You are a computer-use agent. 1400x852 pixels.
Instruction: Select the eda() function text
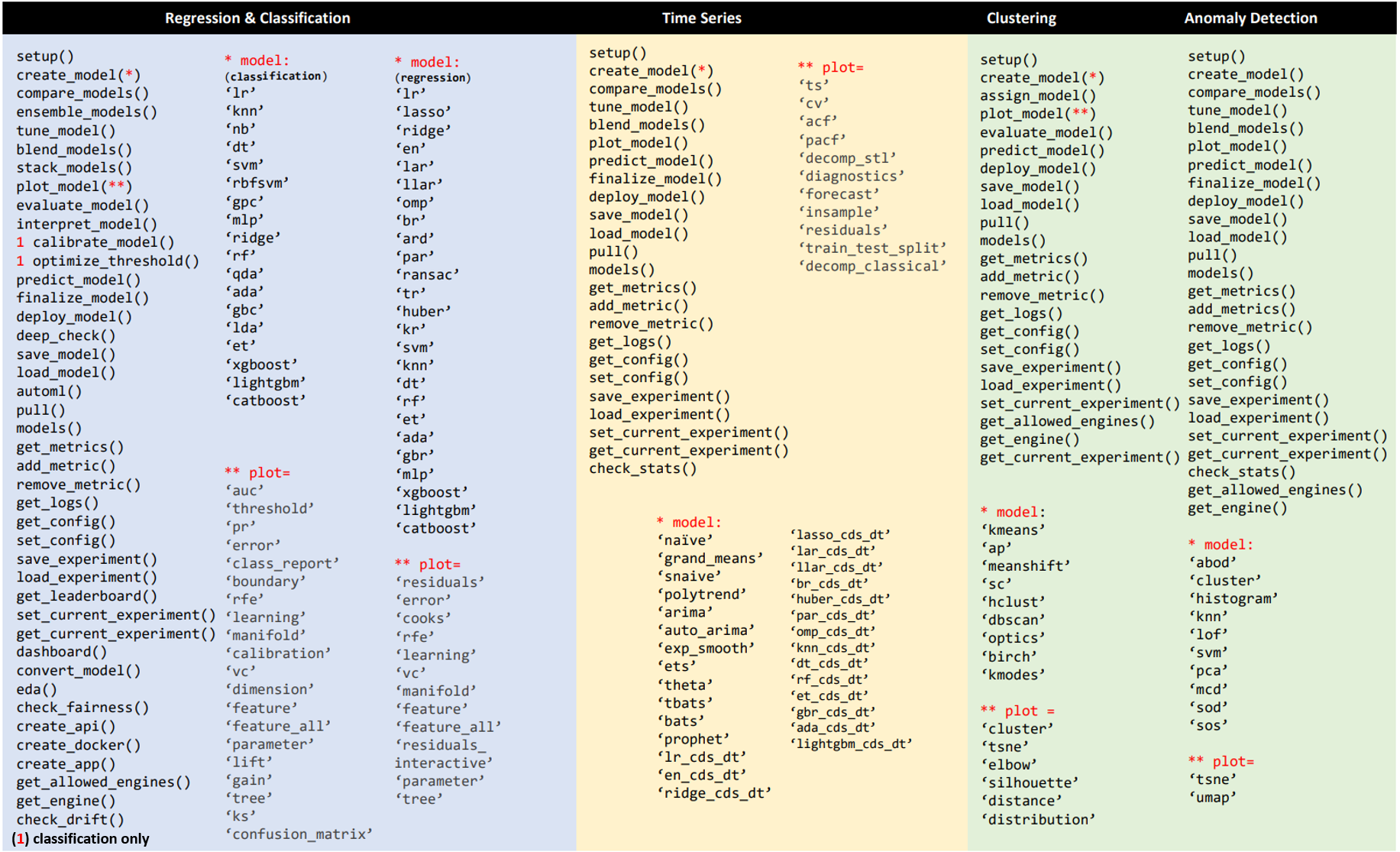(x=37, y=689)
